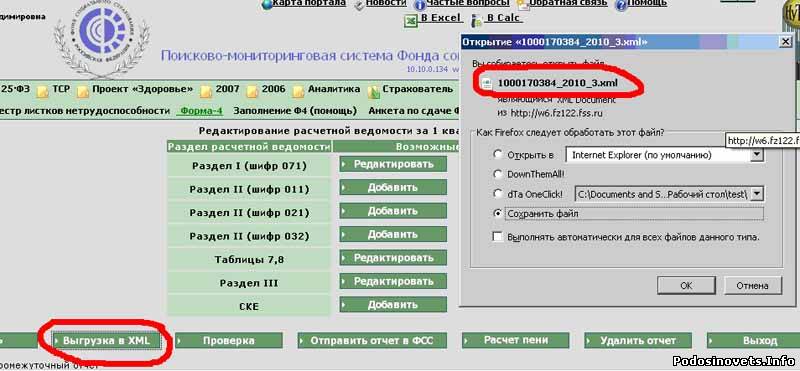Click the XML file icon in dialog
The width and height of the screenshot is (800, 371).
tap(487, 84)
